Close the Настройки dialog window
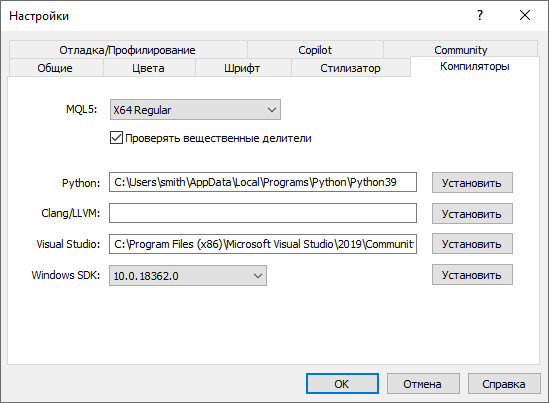The width and height of the screenshot is (549, 403). 525,15
